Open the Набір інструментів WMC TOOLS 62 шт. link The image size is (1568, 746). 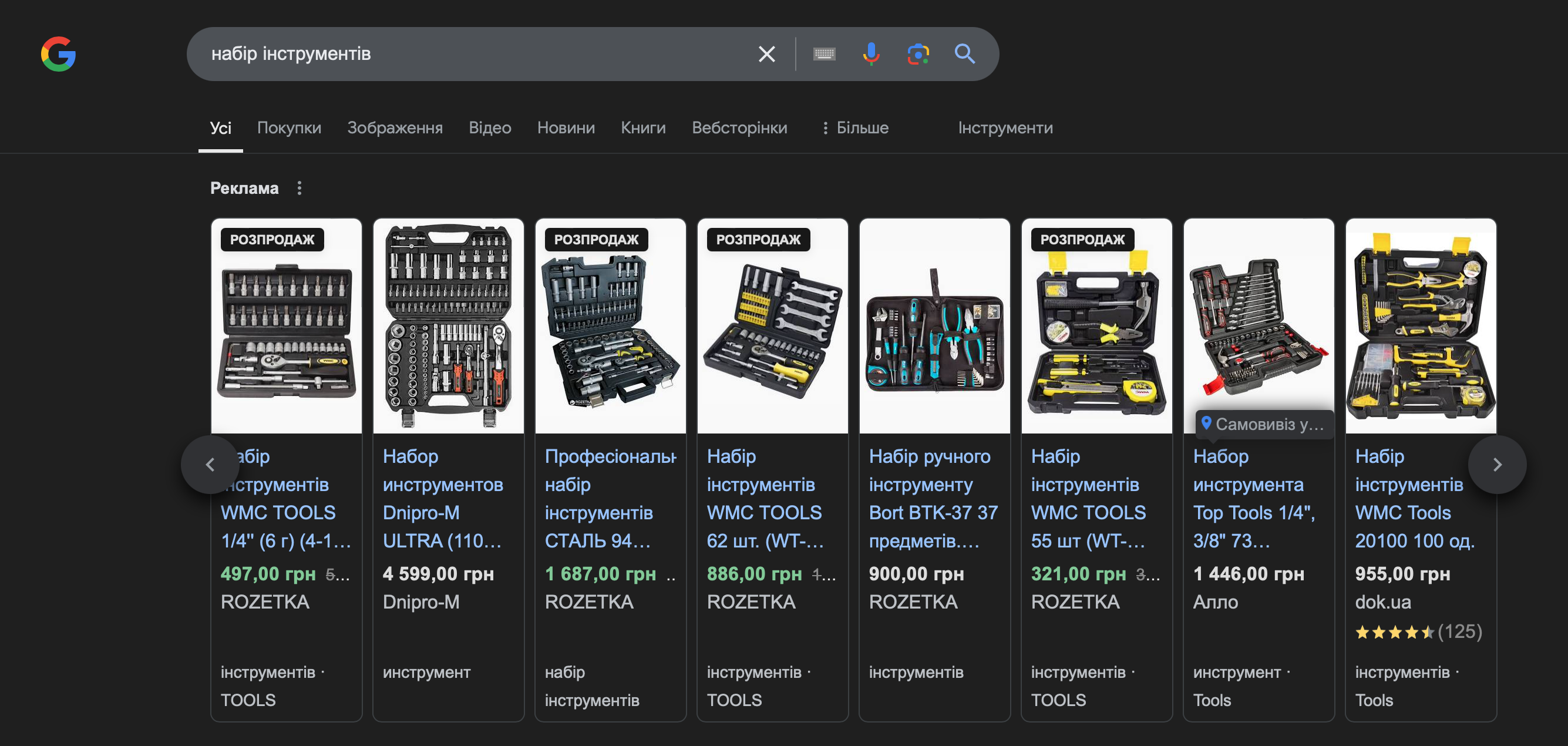click(x=765, y=498)
